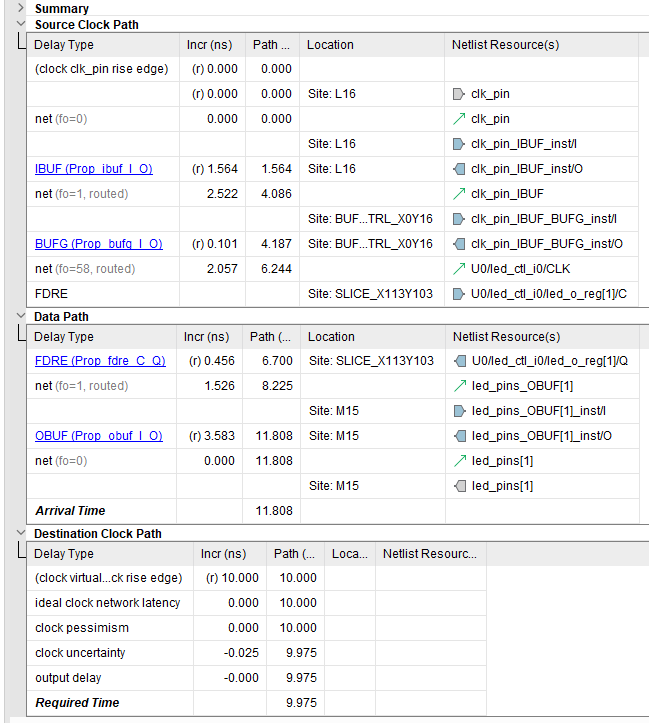This screenshot has width=649, height=723.
Task: Click the Destination Clock Path 'Loca...' header
Action: coord(350,553)
